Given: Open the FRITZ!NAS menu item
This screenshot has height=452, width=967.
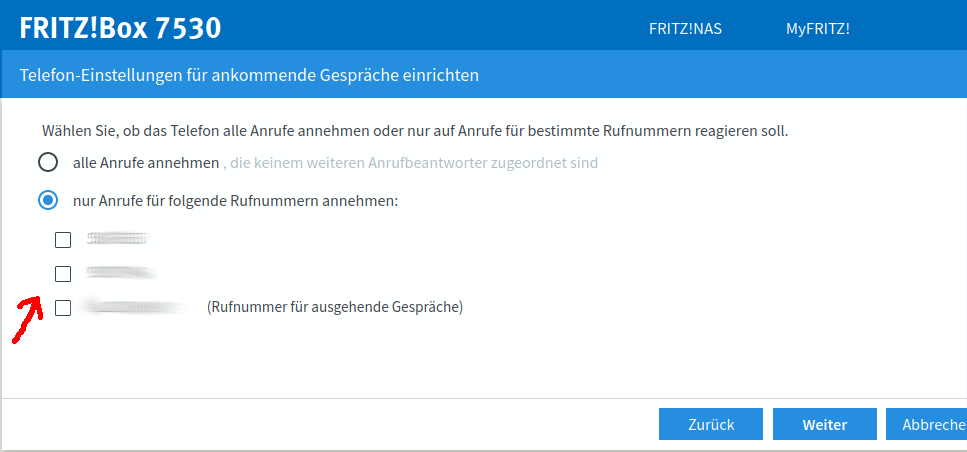Looking at the screenshot, I should 685,29.
